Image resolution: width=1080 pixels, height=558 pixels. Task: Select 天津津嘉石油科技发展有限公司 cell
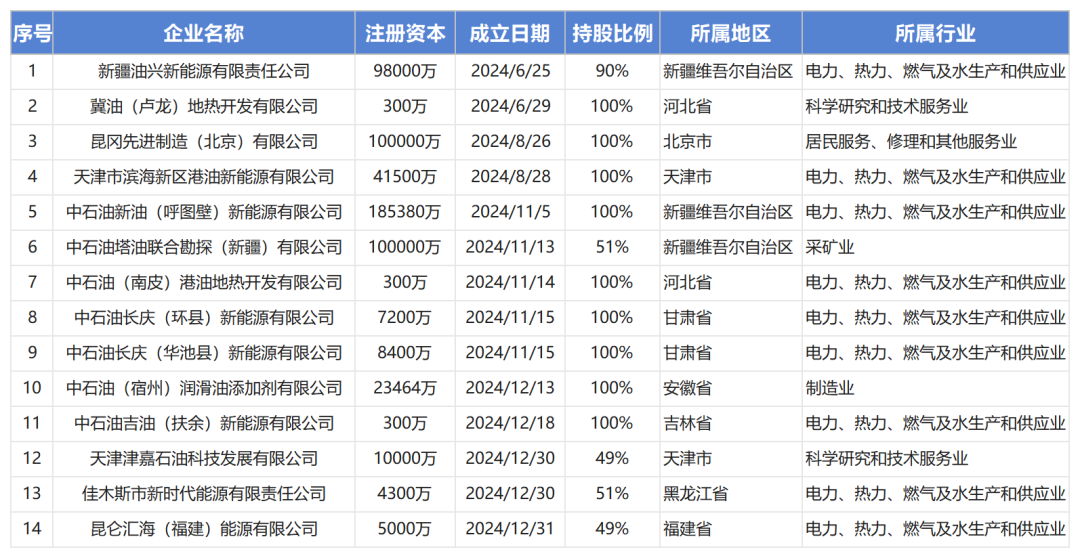(204, 458)
